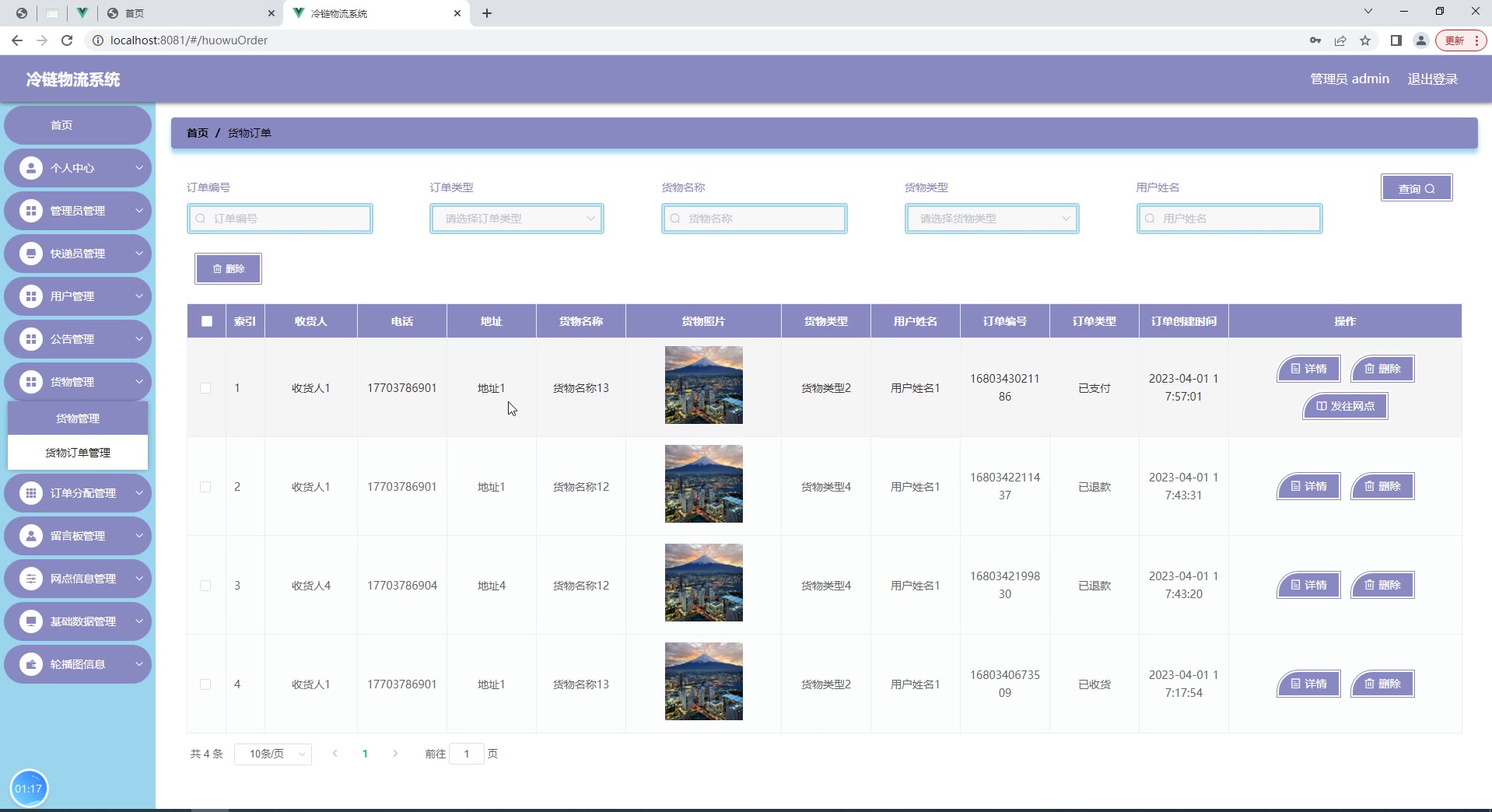
Task: Click the 查询 search button
Action: click(1417, 188)
